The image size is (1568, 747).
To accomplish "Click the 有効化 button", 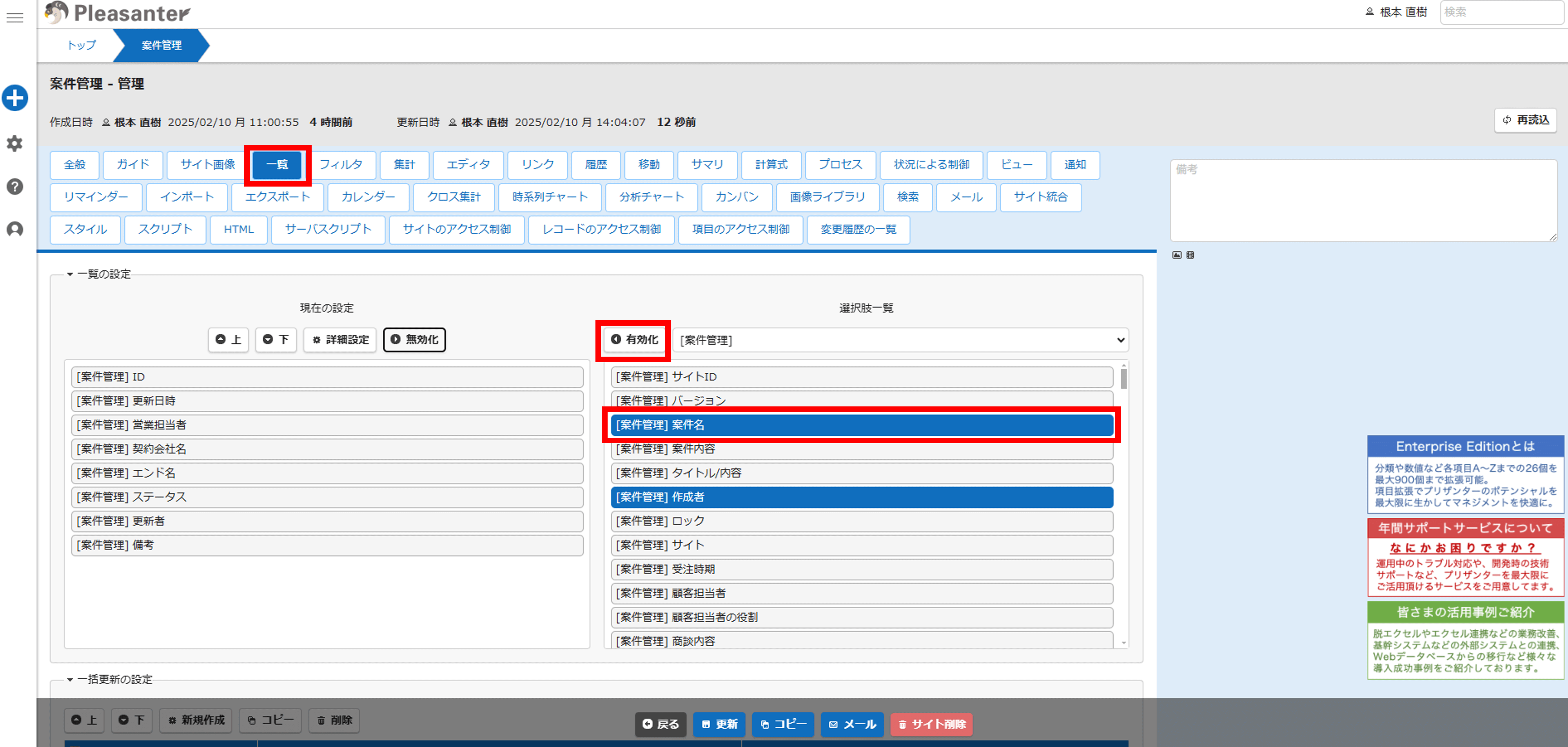I will (x=634, y=340).
